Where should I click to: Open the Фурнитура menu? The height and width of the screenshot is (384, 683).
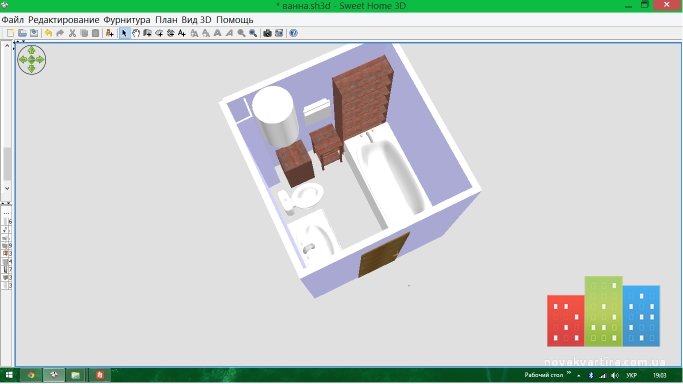pos(127,20)
